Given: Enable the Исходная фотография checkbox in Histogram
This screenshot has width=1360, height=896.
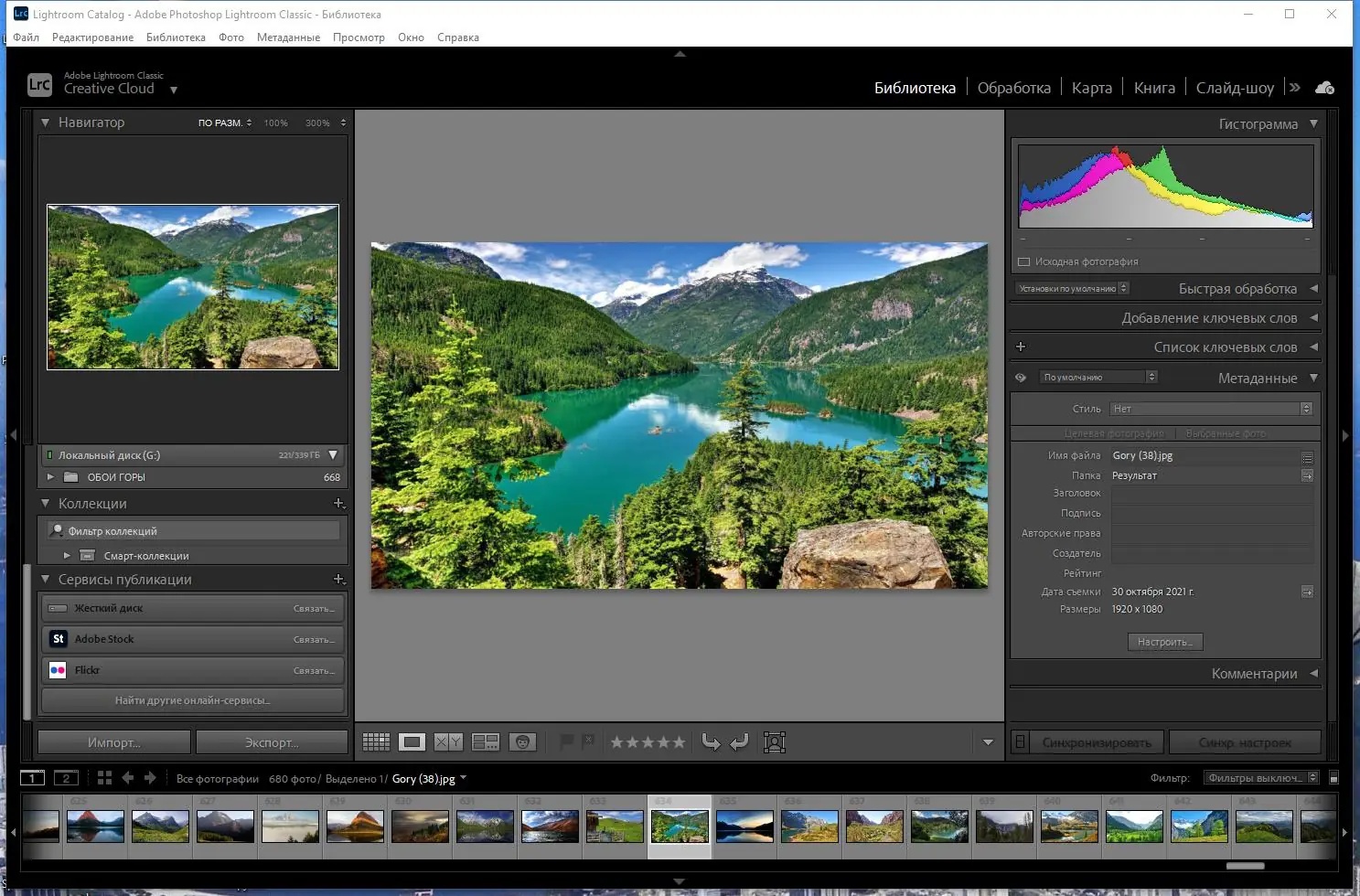Looking at the screenshot, I should [x=1024, y=261].
